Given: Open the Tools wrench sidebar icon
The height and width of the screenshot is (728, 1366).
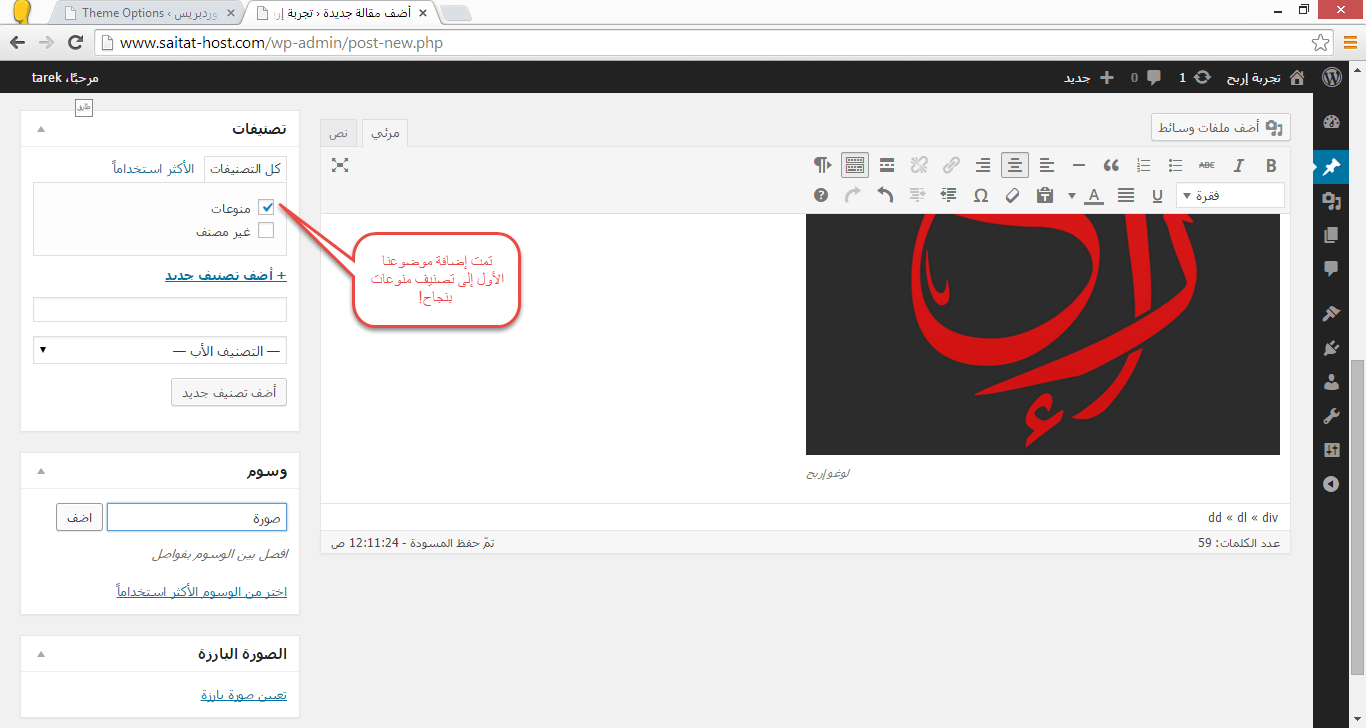Looking at the screenshot, I should [x=1331, y=416].
